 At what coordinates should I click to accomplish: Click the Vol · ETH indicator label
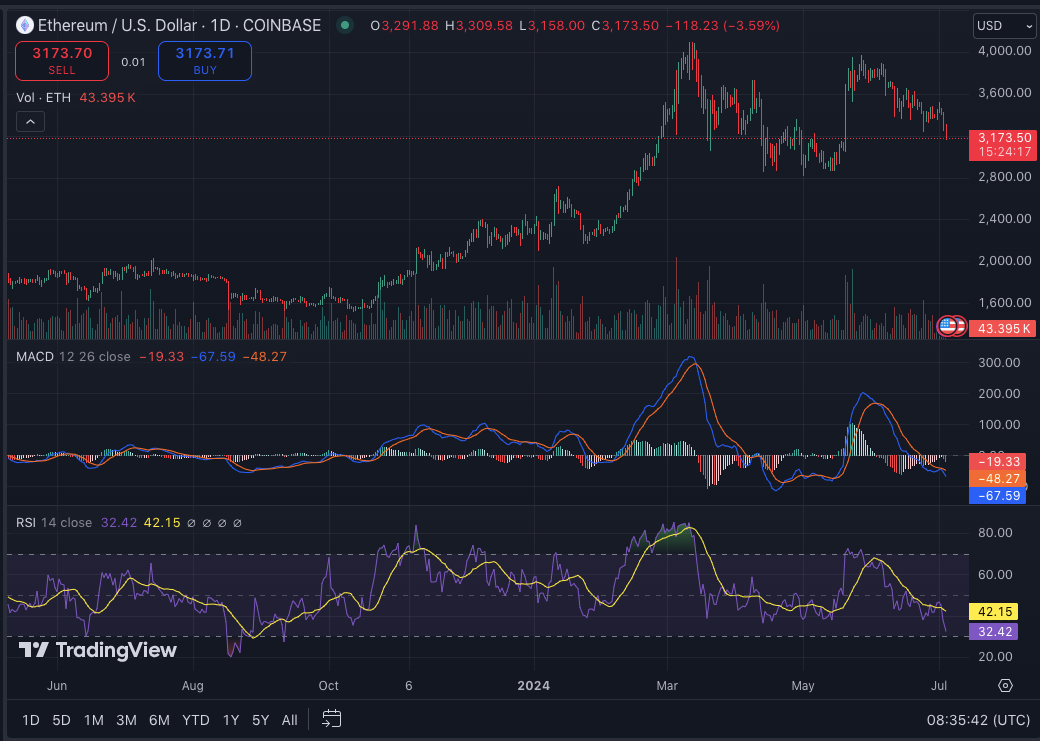tap(44, 98)
